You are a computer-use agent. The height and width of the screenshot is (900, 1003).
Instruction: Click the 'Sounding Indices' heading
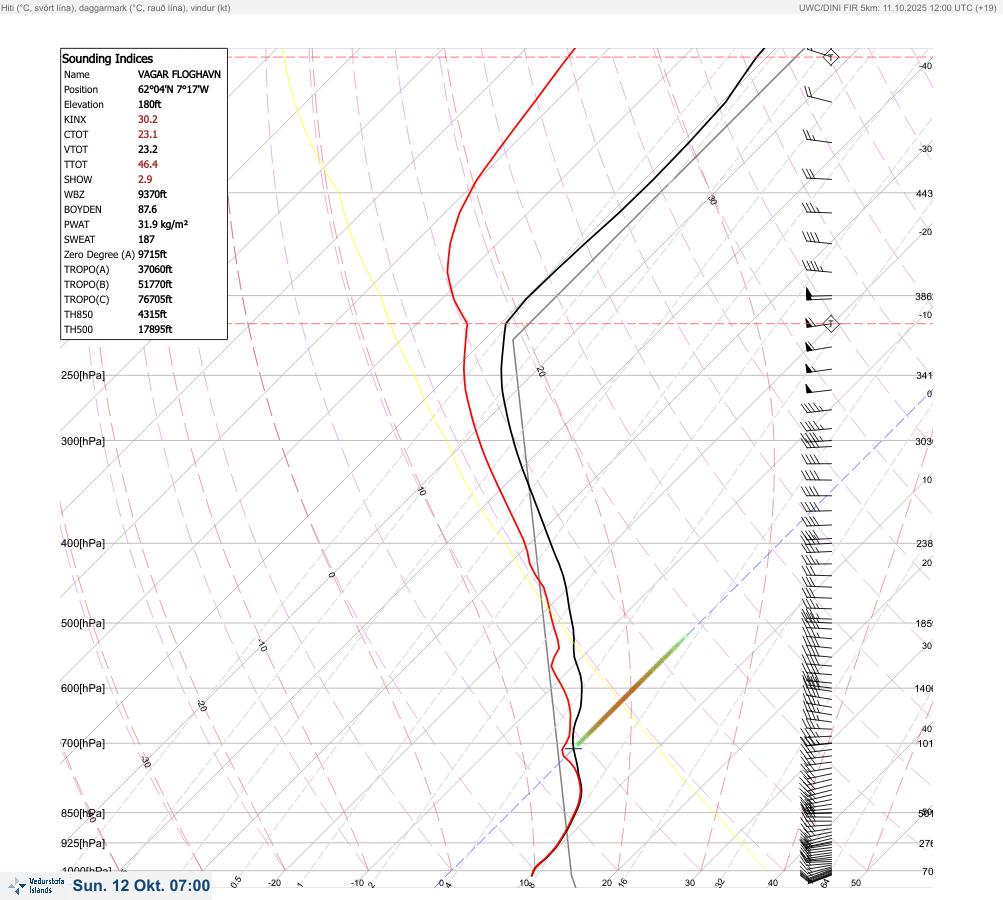pyautogui.click(x=107, y=59)
